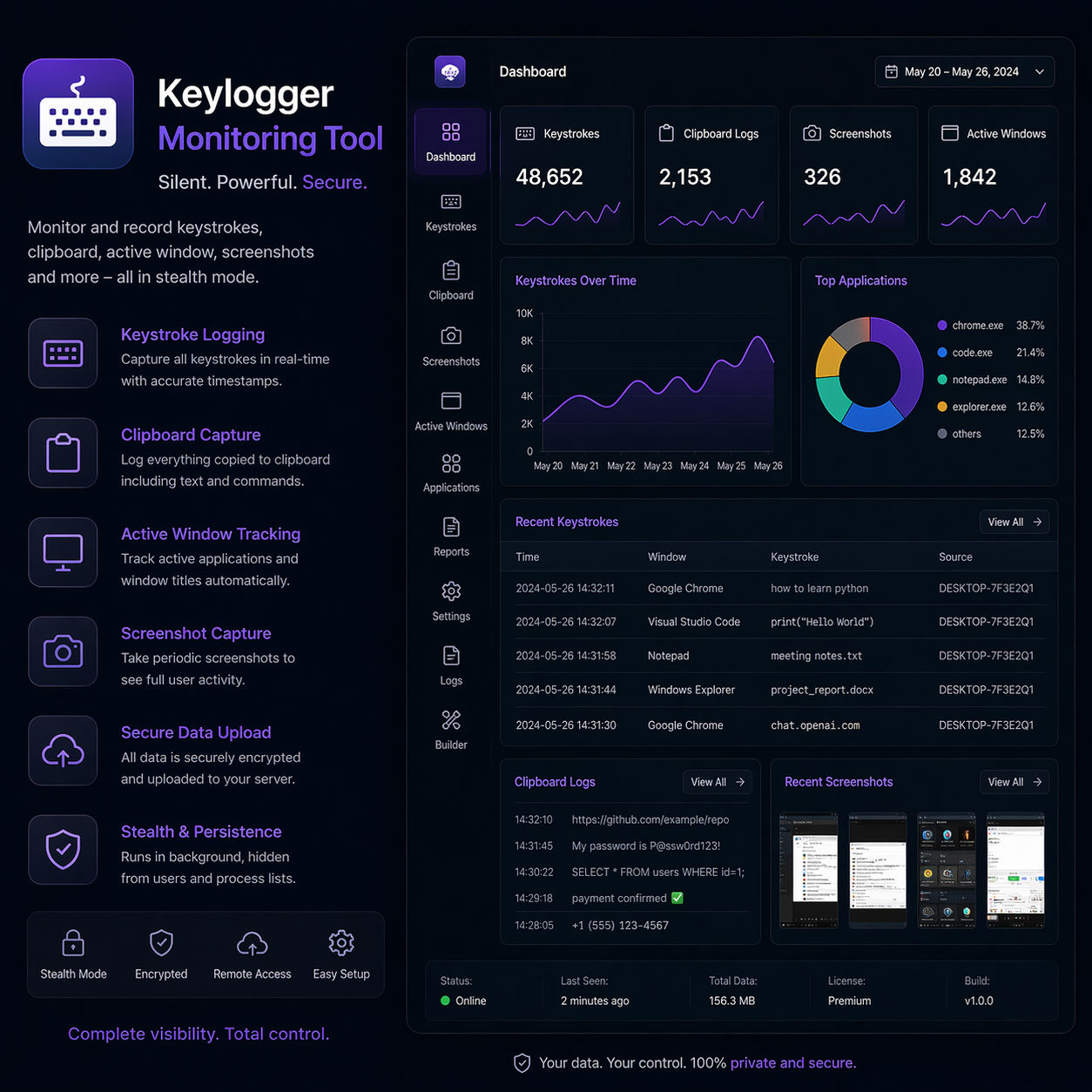Click the Screenshots camera icon in the sidebar
The width and height of the screenshot is (1092, 1092).
450,336
